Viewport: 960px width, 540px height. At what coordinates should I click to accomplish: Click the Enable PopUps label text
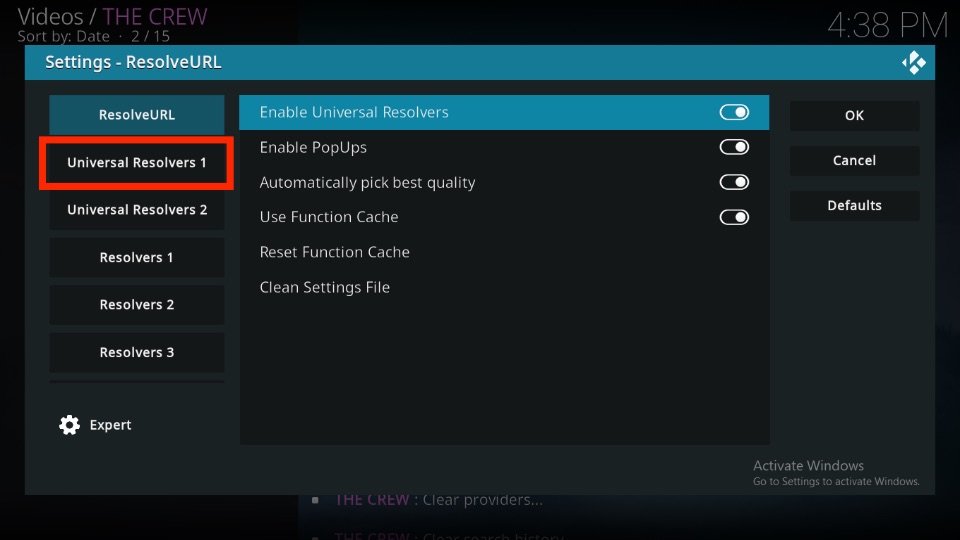(313, 148)
